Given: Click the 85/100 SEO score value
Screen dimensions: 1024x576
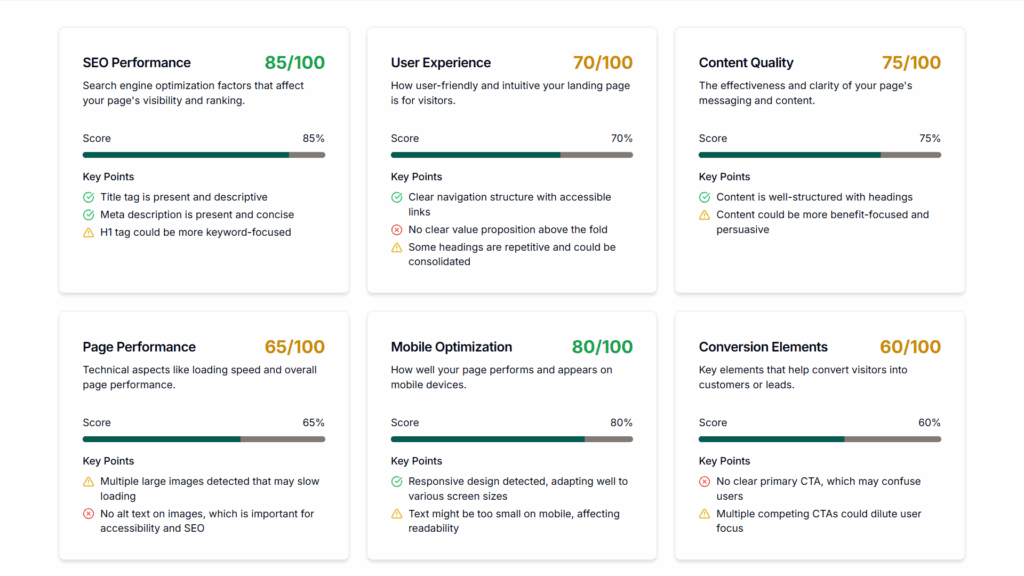Looking at the screenshot, I should pos(295,63).
